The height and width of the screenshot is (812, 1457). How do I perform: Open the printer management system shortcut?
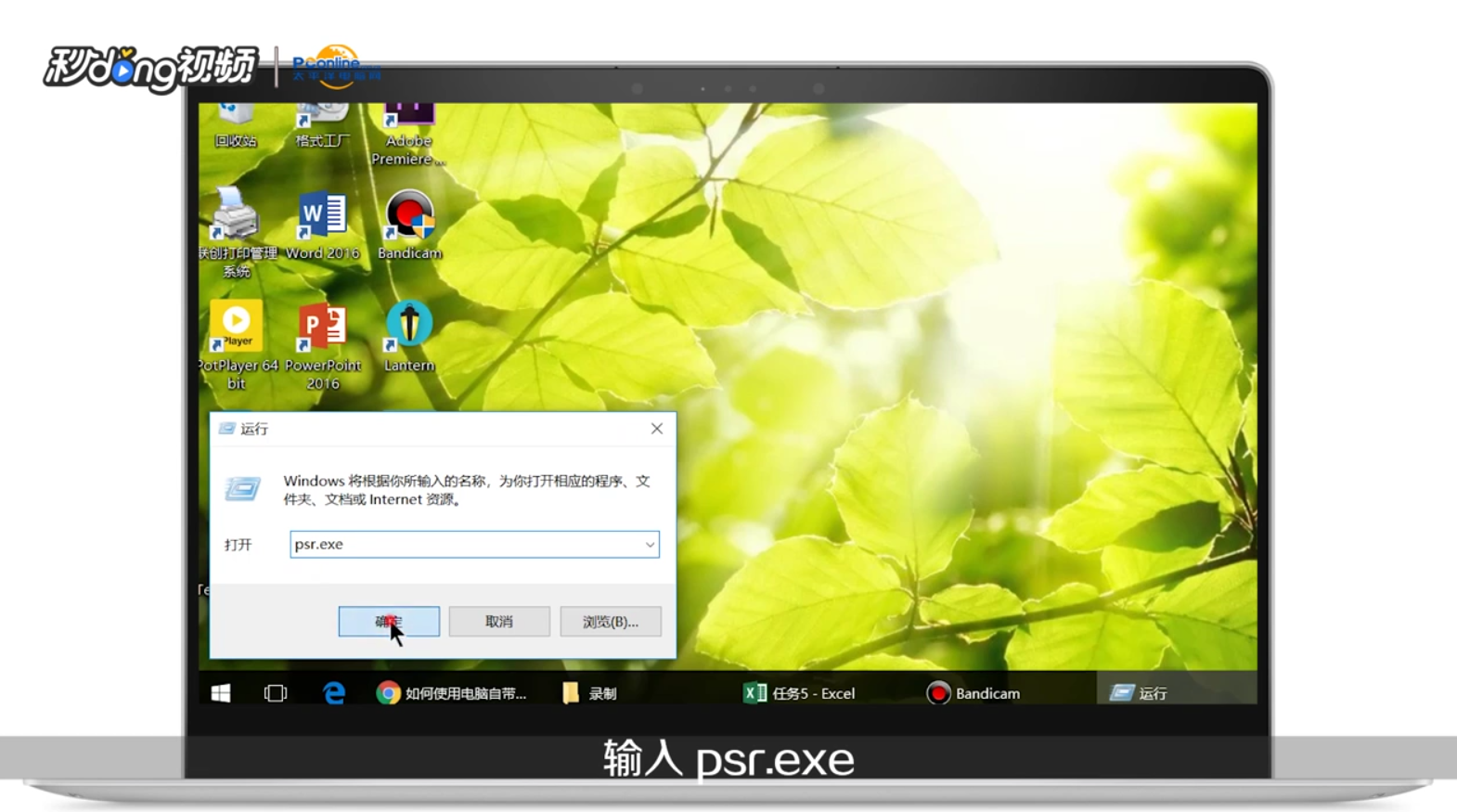(x=237, y=233)
